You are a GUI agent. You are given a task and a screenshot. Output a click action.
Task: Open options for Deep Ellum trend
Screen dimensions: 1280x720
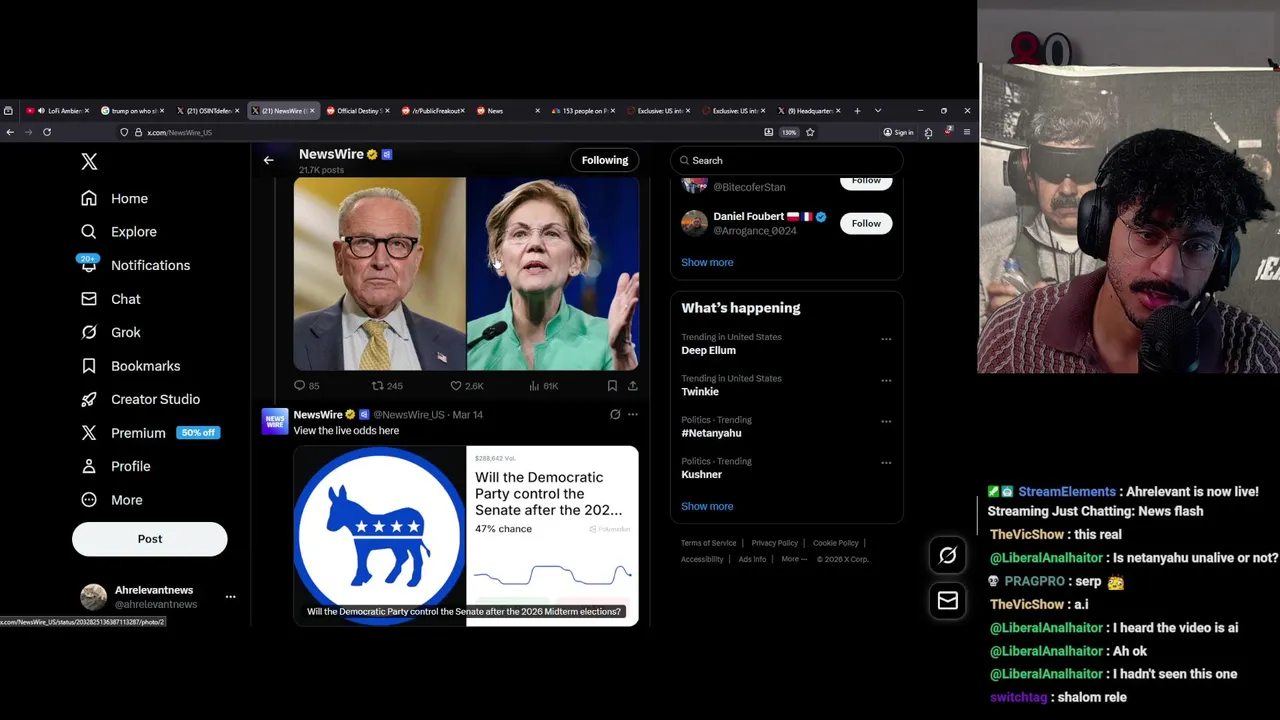point(886,339)
